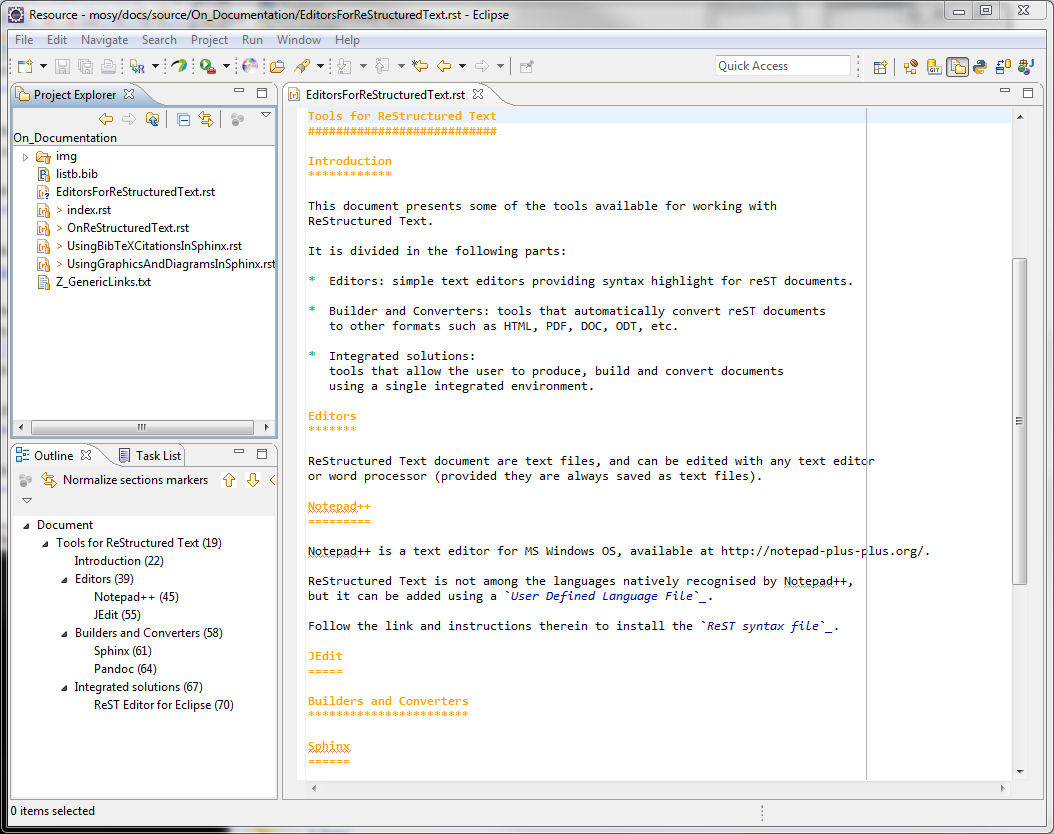Screen dimensions: 1054x834
Task: Select ReST Editor for Eclipse (70) outline item
Action: click(x=163, y=705)
